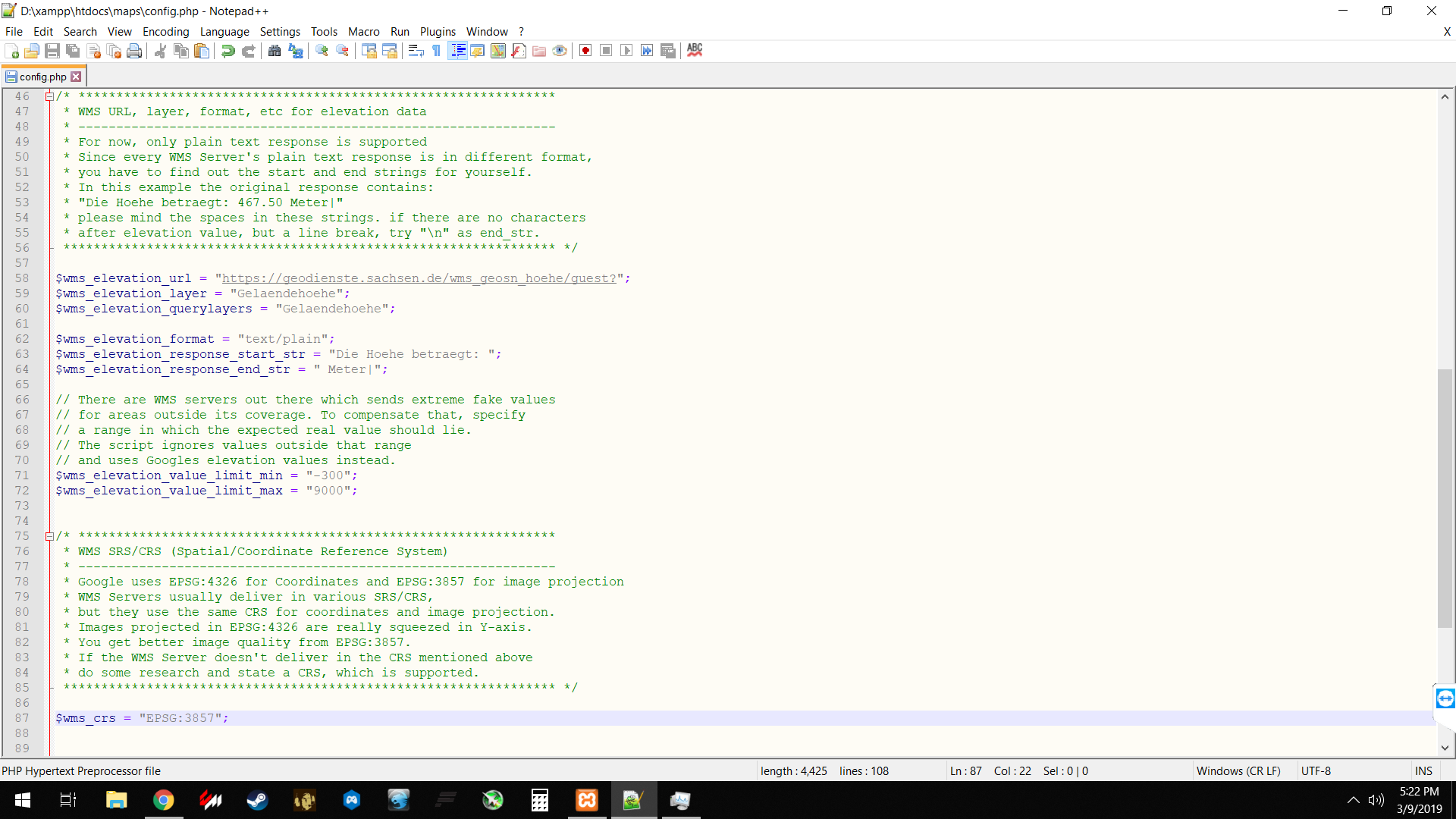Viewport: 1456px width, 819px height.
Task: Save the current file
Action: [x=52, y=51]
